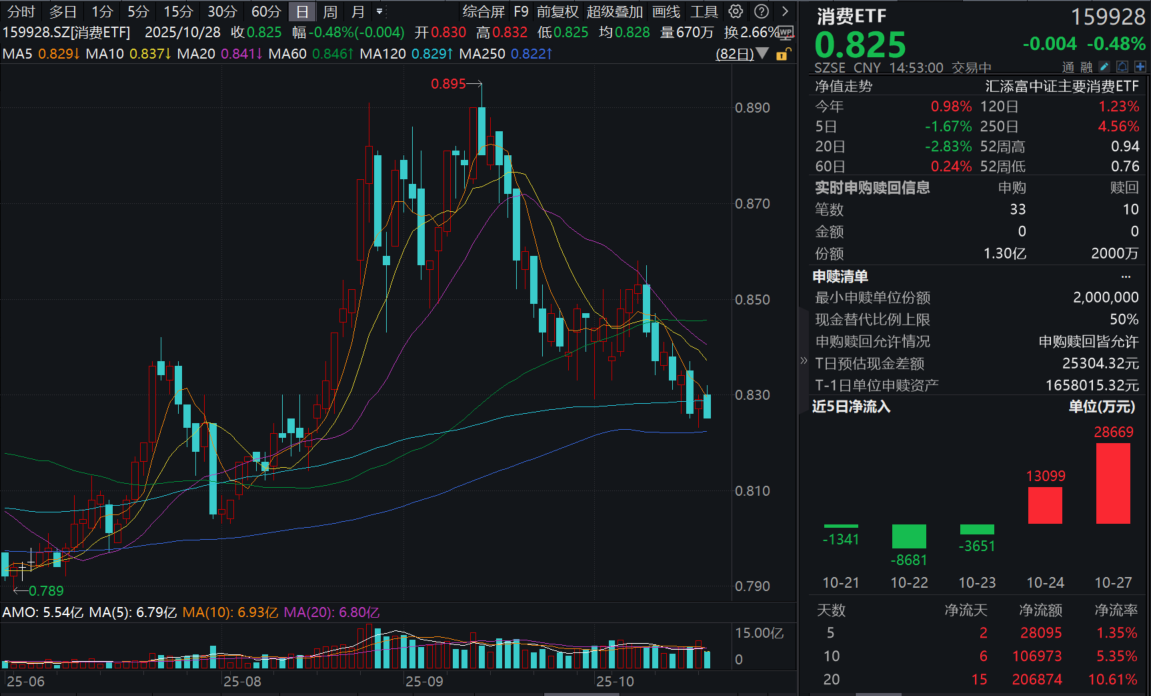
Task: Click the 融 margin trading label
Action: pos(1086,66)
